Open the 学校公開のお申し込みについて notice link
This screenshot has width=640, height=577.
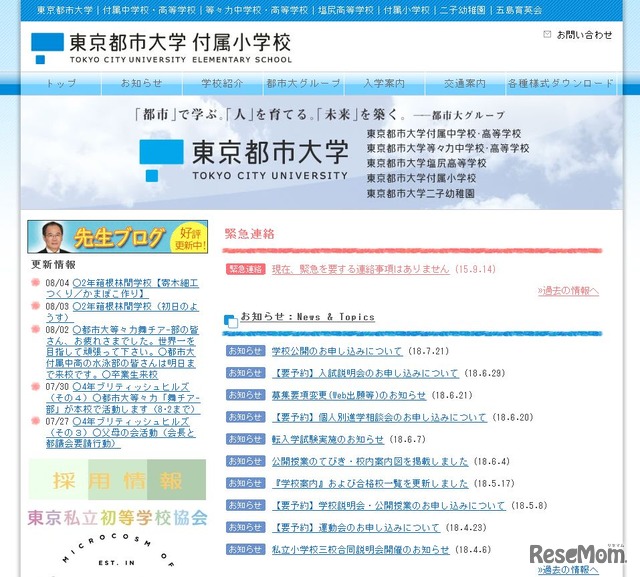336,351
